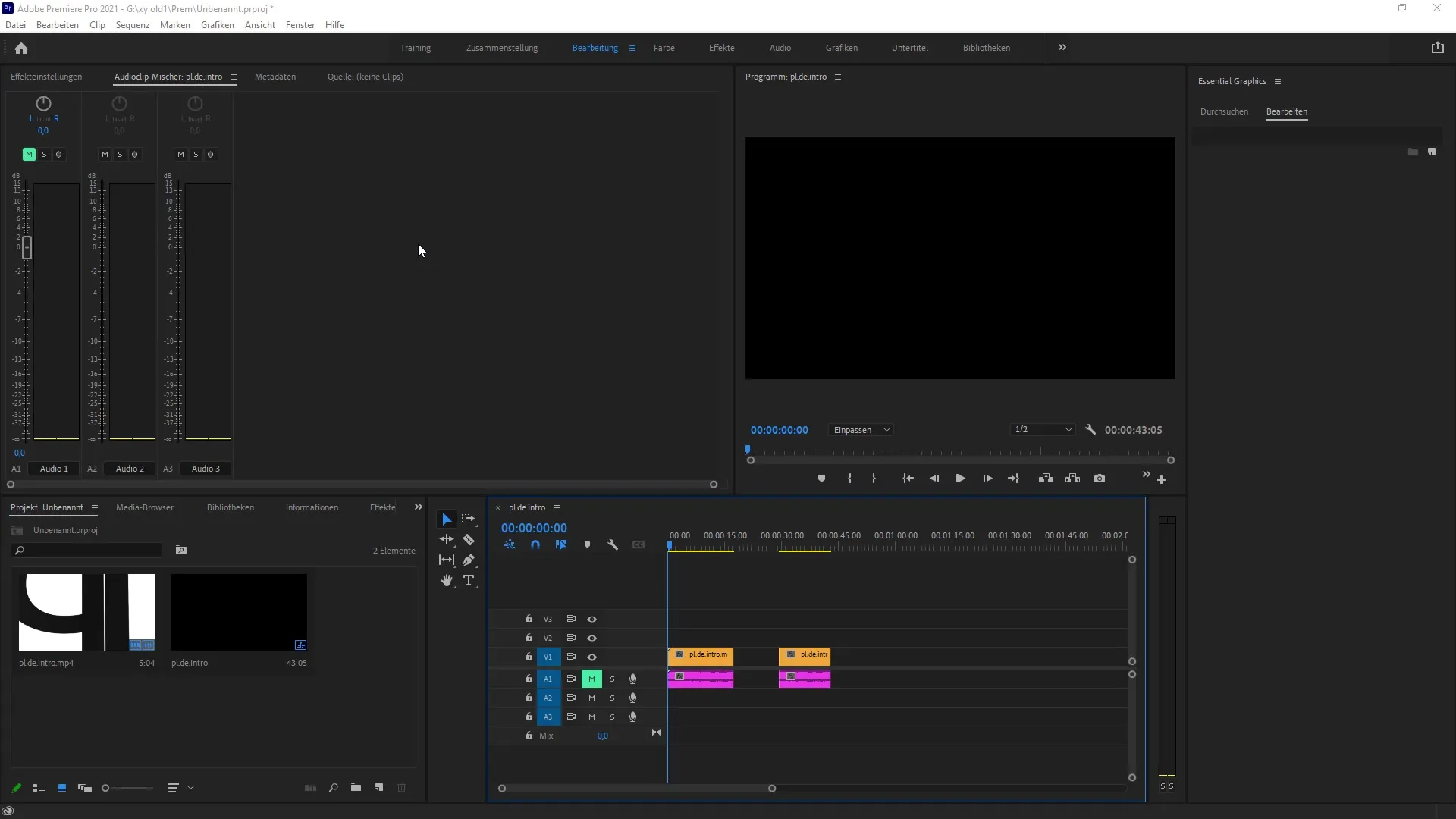This screenshot has height=819, width=1456.
Task: Open the Media-Browser tab
Action: [145, 507]
